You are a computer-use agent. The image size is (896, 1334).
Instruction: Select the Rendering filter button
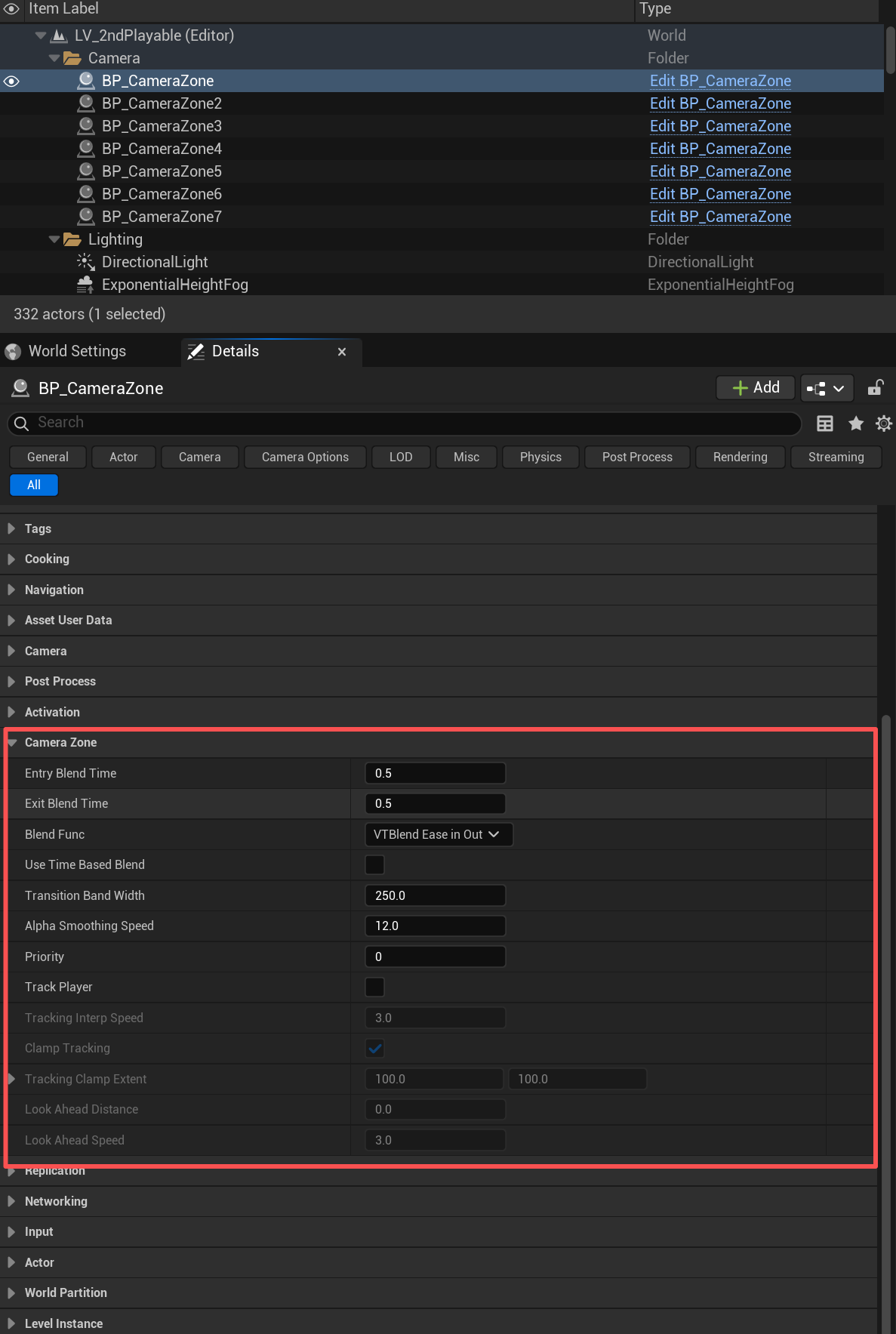tap(740, 458)
